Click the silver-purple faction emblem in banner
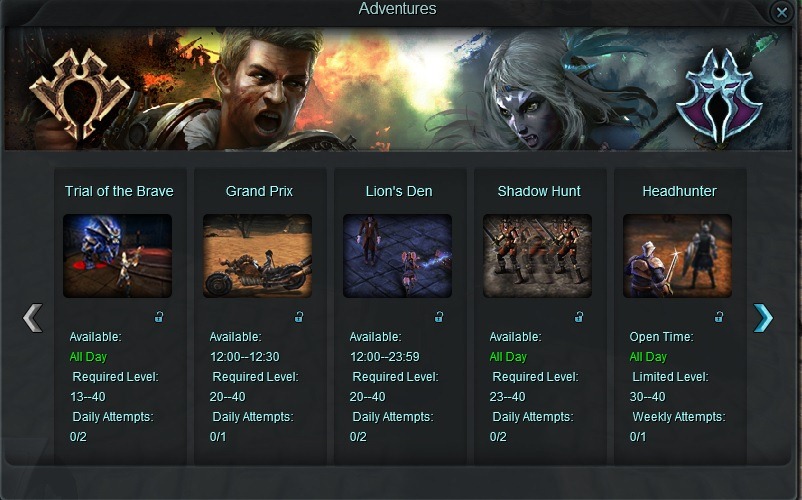This screenshot has height=500, width=802. (719, 96)
